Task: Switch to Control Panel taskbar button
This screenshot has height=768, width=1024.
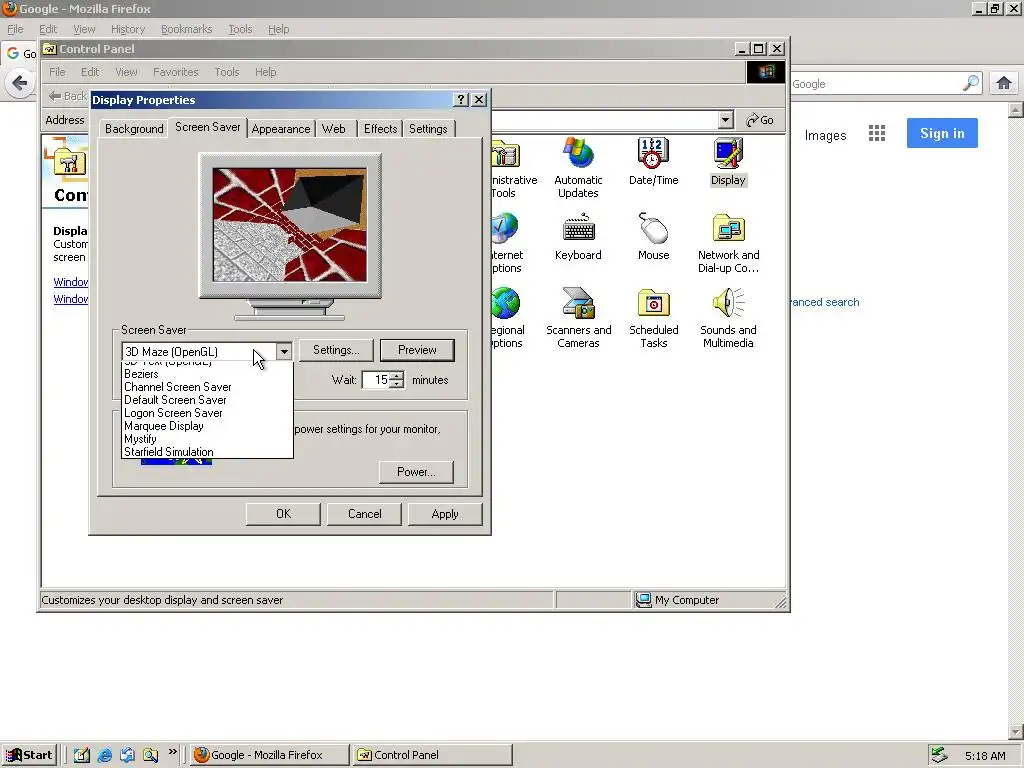Action: (432, 755)
